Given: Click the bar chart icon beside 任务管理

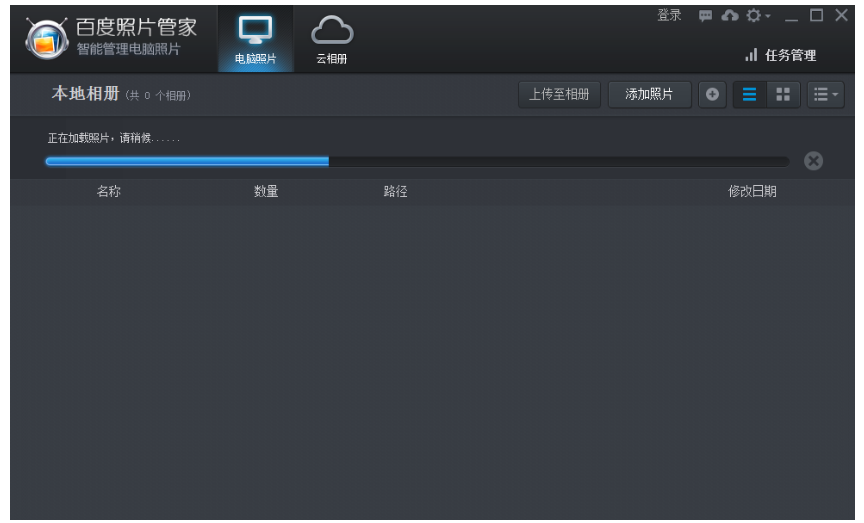Looking at the screenshot, I should (751, 55).
